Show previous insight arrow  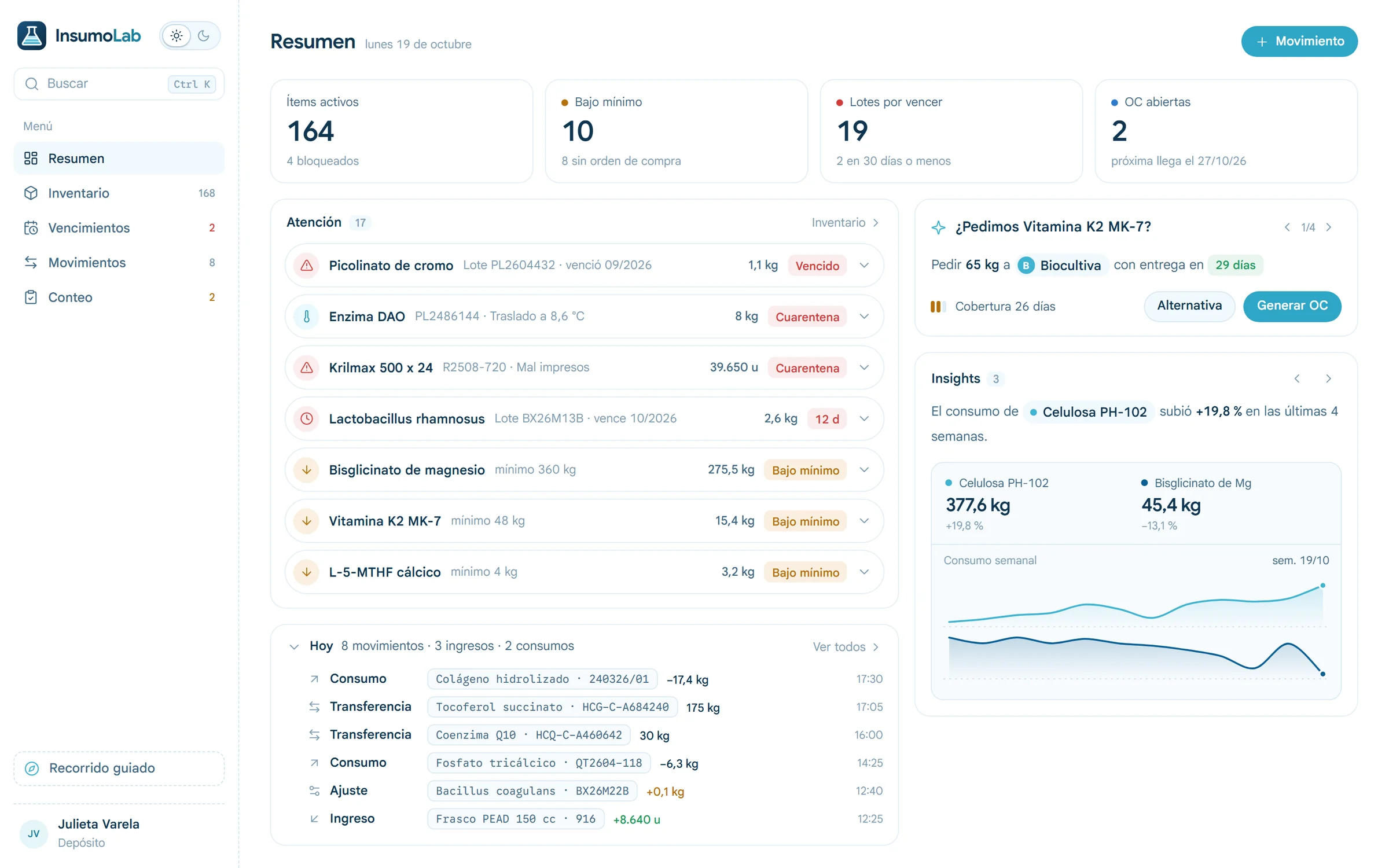click(x=1297, y=378)
